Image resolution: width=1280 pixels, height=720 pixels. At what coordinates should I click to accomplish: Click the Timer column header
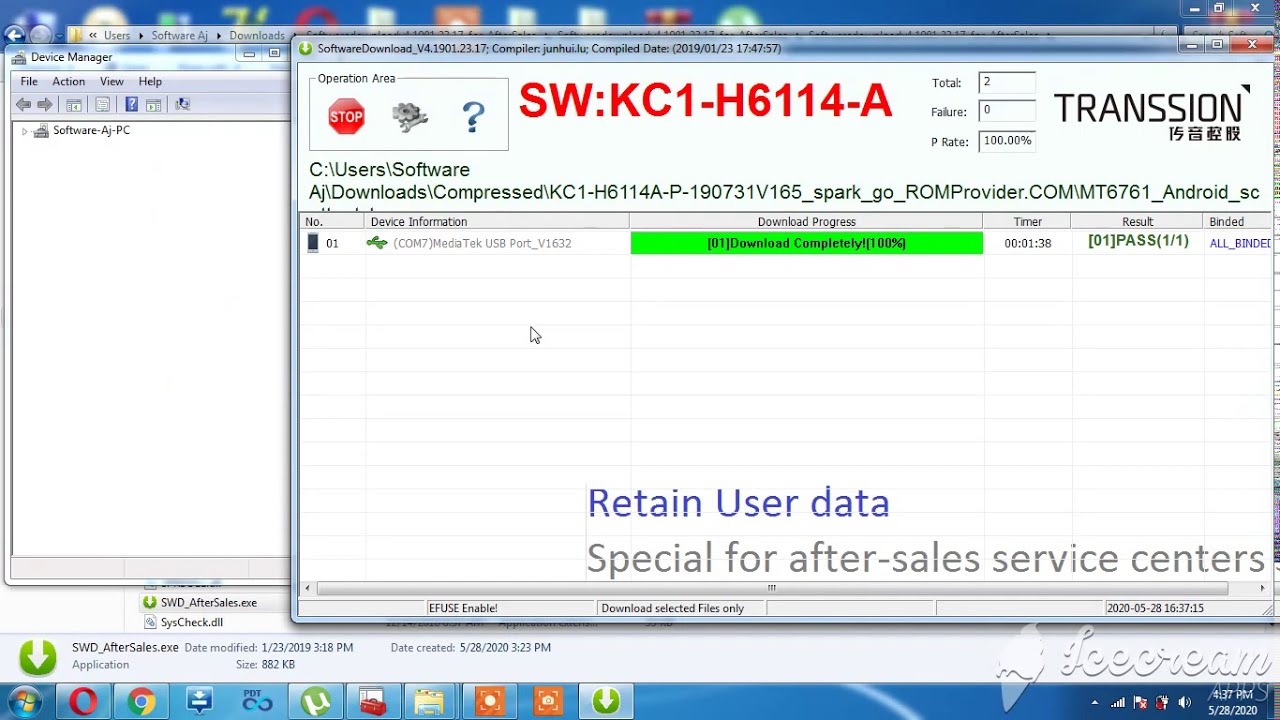point(1027,222)
